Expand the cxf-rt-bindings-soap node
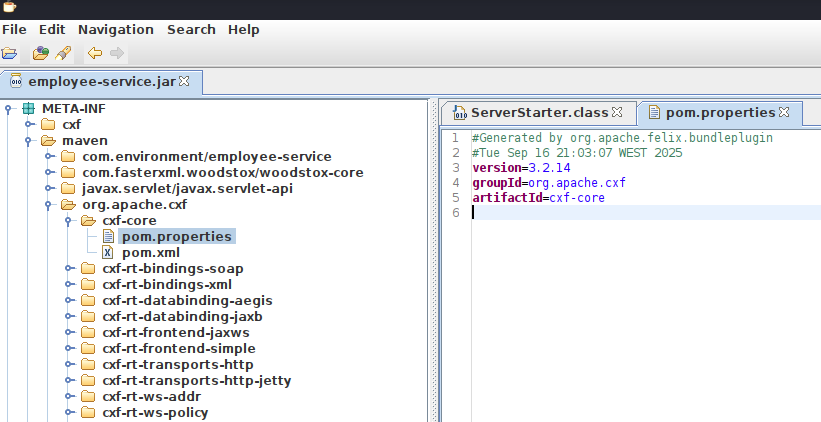The height and width of the screenshot is (422, 821). 70,269
